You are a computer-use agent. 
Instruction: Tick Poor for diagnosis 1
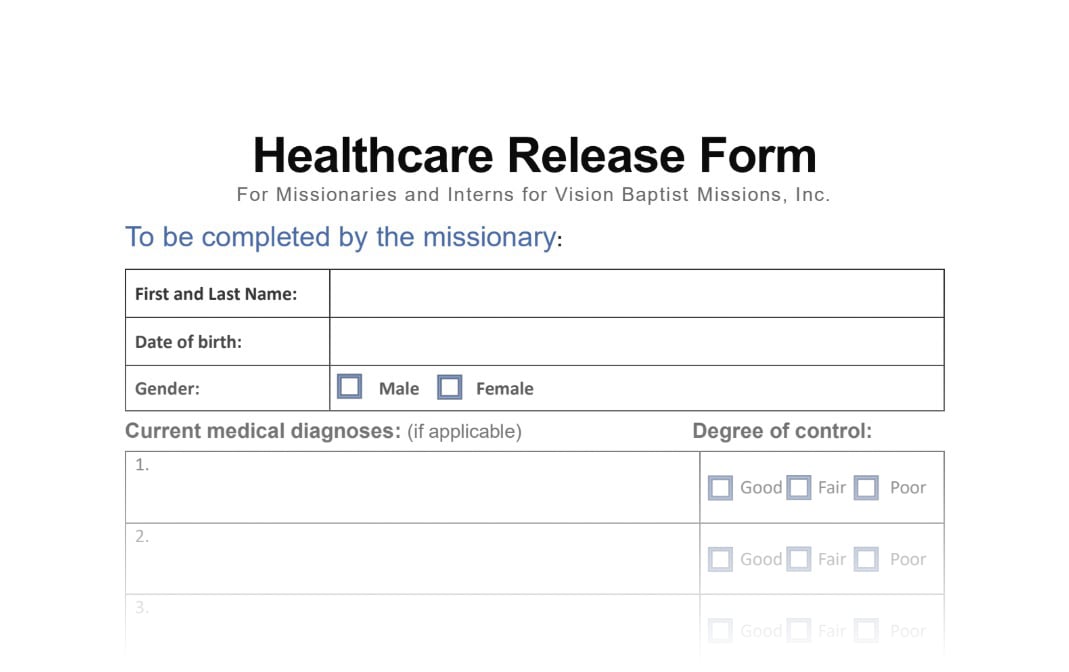tap(866, 488)
